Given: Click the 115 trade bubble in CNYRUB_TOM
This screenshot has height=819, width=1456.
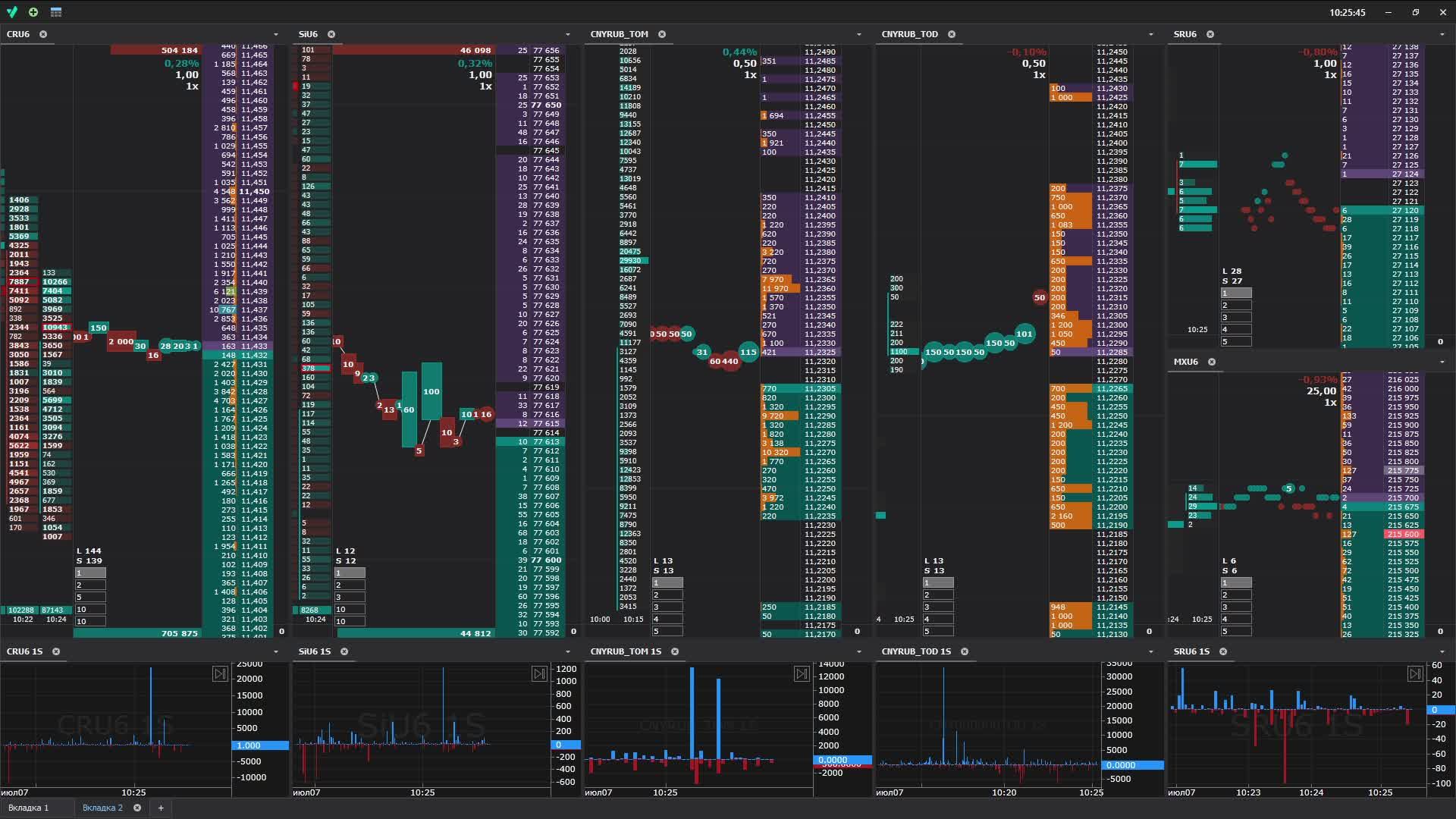Looking at the screenshot, I should 748,352.
